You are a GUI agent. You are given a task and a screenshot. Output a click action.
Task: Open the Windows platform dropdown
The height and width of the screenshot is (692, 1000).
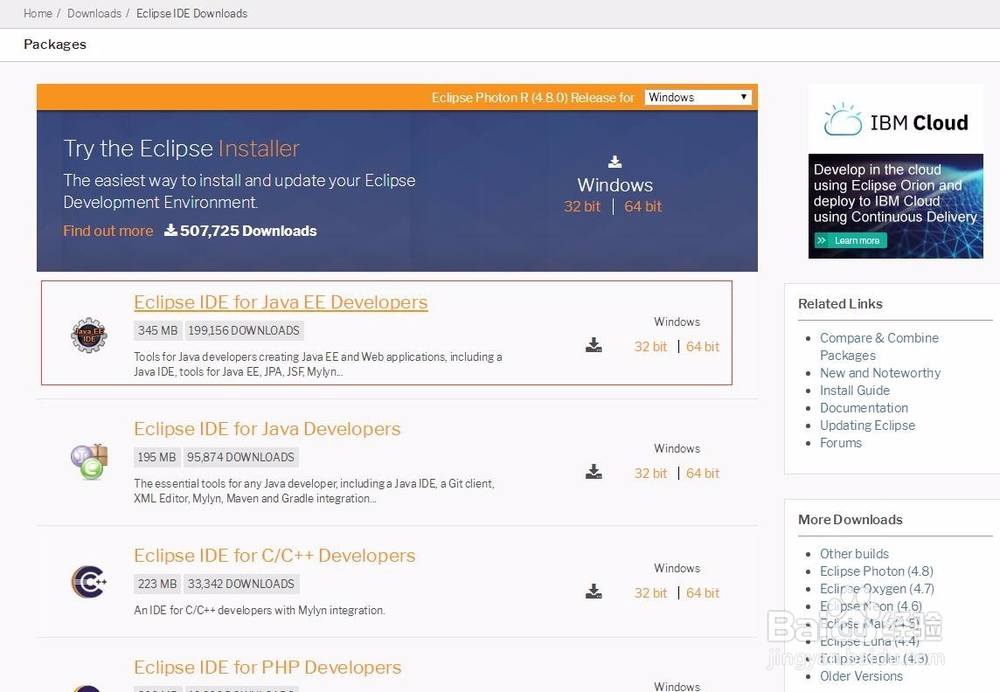click(x=698, y=97)
